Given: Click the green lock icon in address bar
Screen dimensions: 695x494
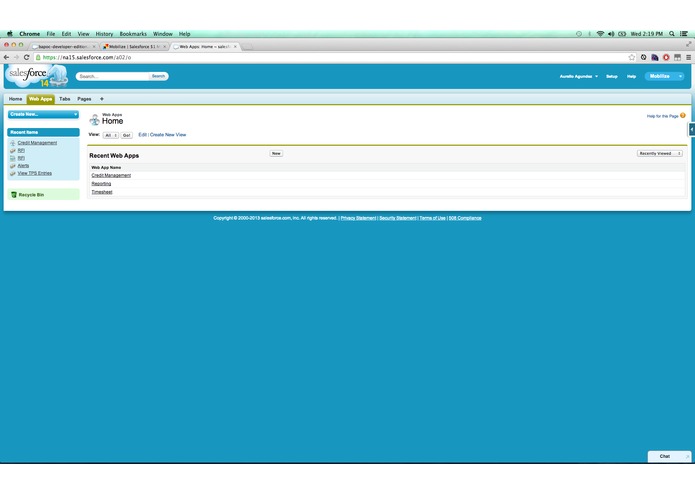Looking at the screenshot, I should click(x=38, y=57).
